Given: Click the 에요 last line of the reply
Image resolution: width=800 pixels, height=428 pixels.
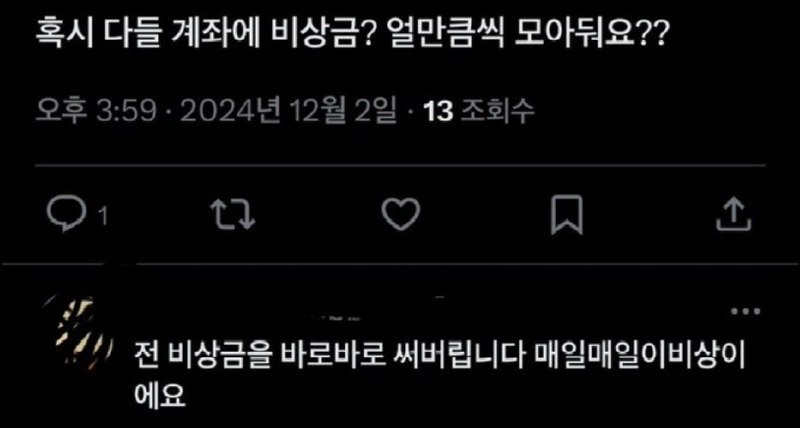Looking at the screenshot, I should pyautogui.click(x=158, y=394).
